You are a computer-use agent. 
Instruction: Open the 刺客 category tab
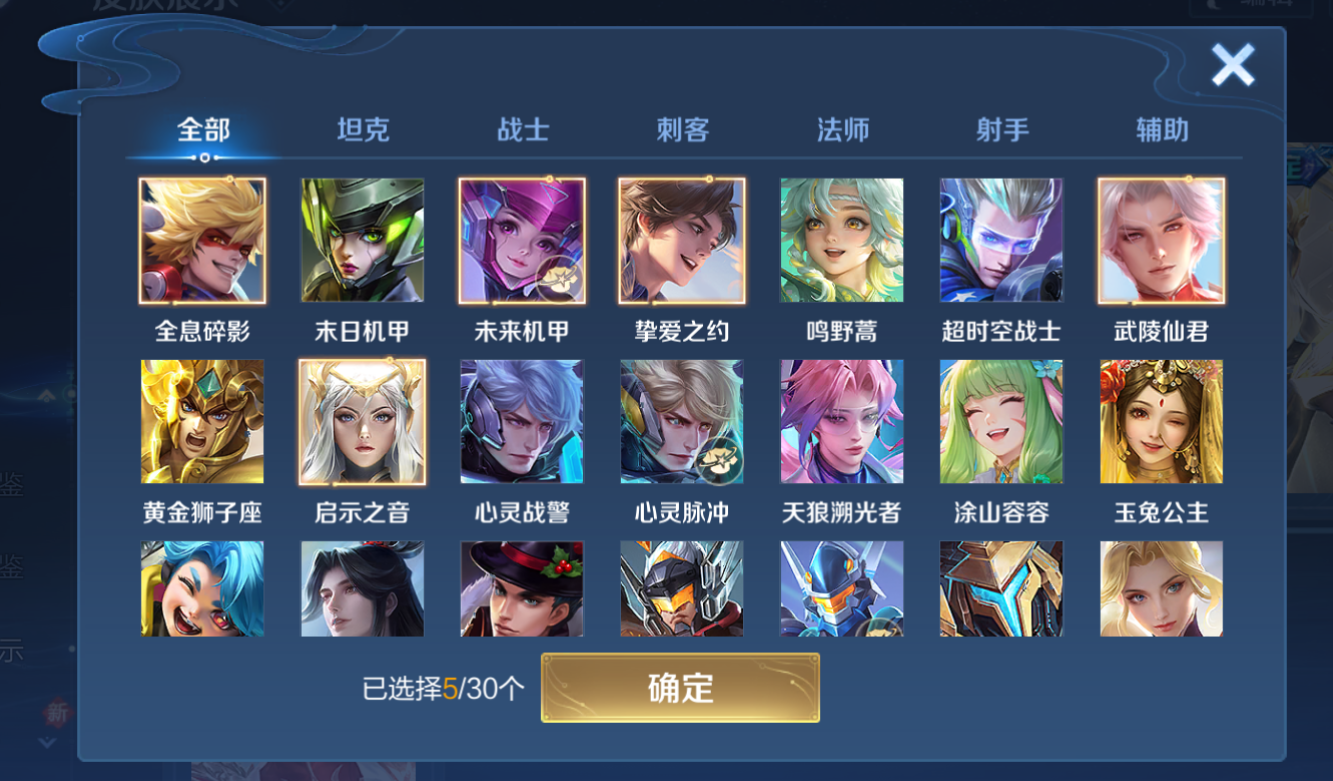coord(683,130)
